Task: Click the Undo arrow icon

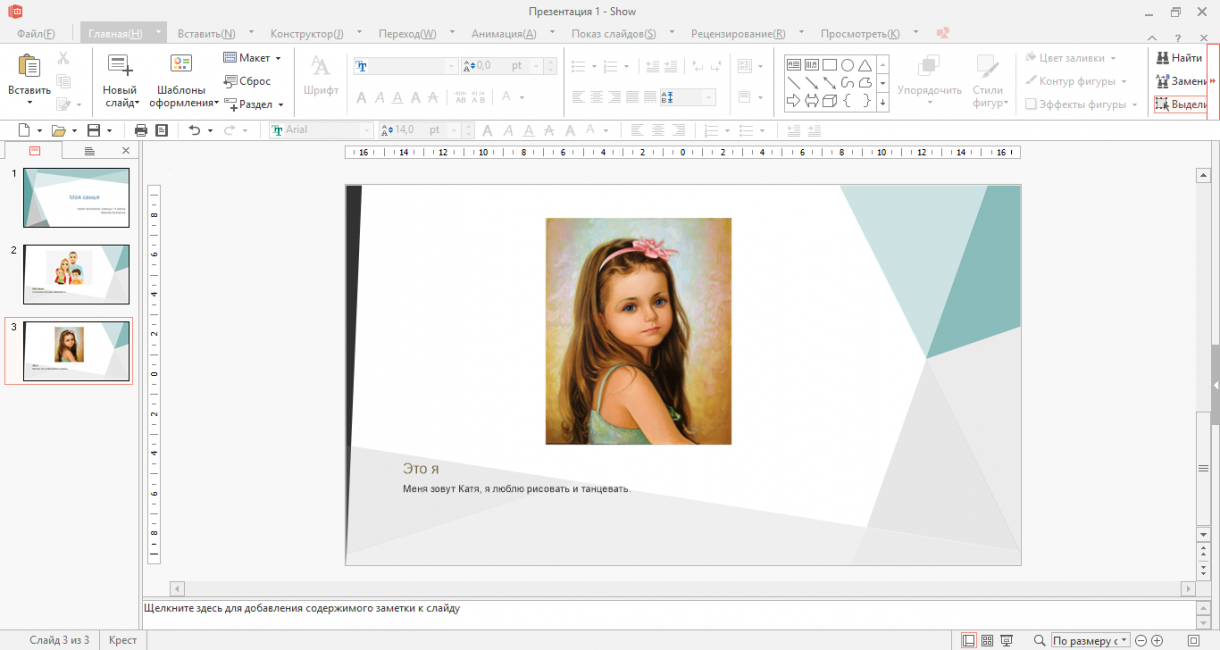Action: [195, 130]
